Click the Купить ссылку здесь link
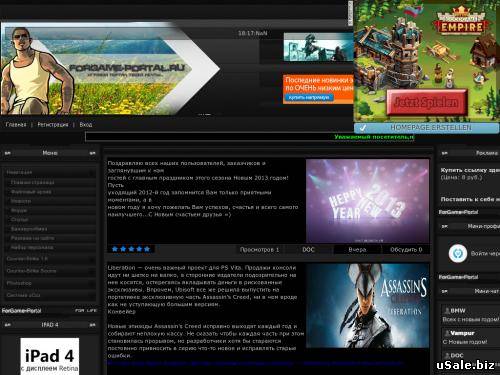 [x=470, y=170]
